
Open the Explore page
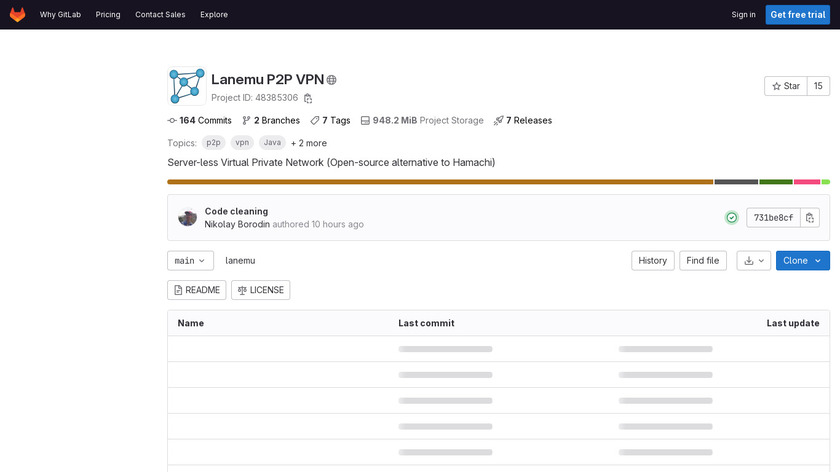tap(214, 14)
